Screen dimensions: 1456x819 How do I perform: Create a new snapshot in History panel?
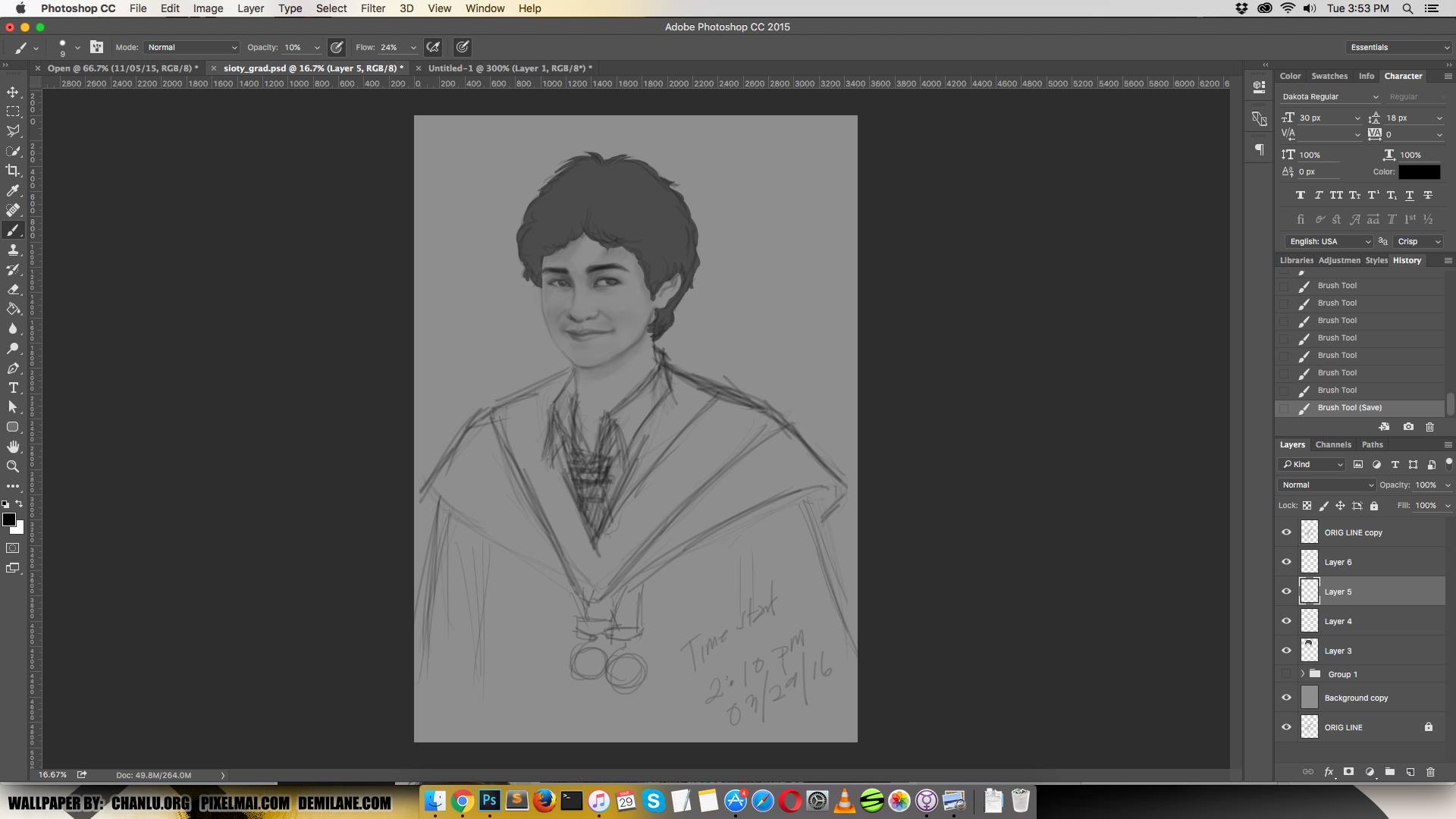point(1408,427)
